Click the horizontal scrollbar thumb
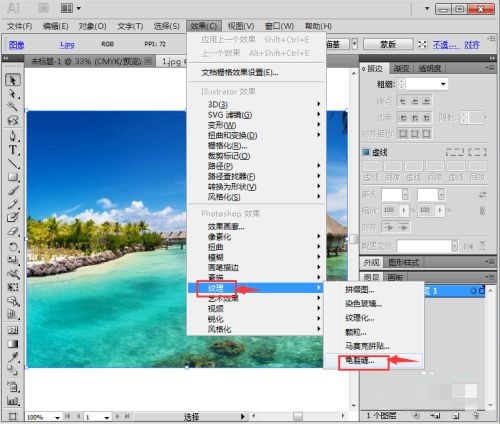This screenshot has width=500, height=424. pyautogui.click(x=298, y=416)
